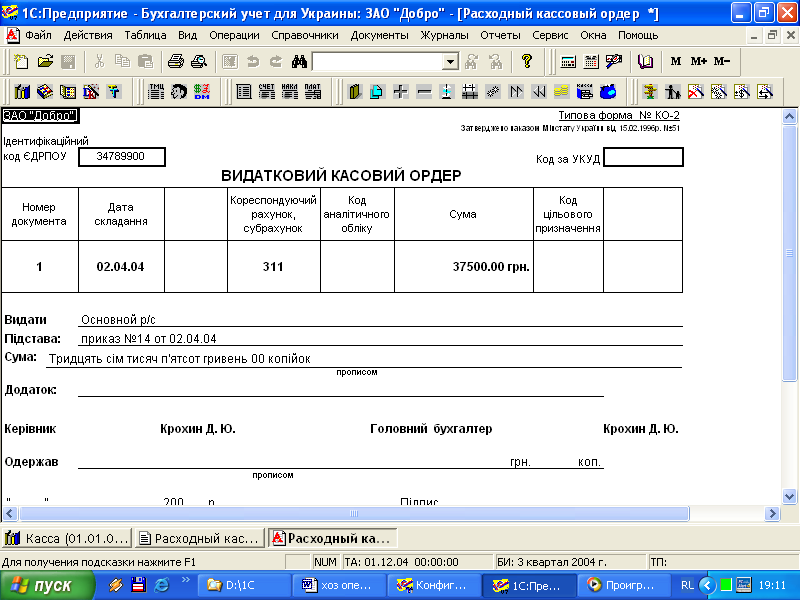The height and width of the screenshot is (600, 800).
Task: Select the account cell 311
Action: [273, 266]
